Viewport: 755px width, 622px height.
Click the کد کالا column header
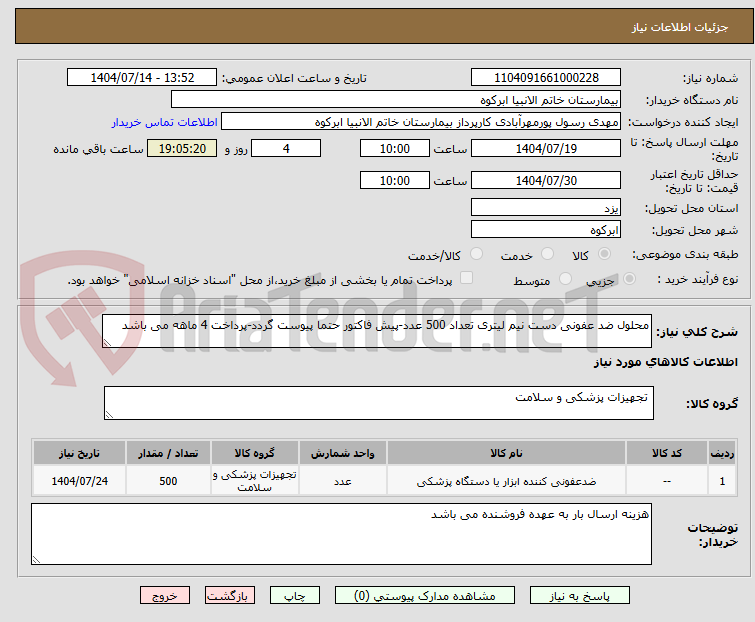(666, 453)
